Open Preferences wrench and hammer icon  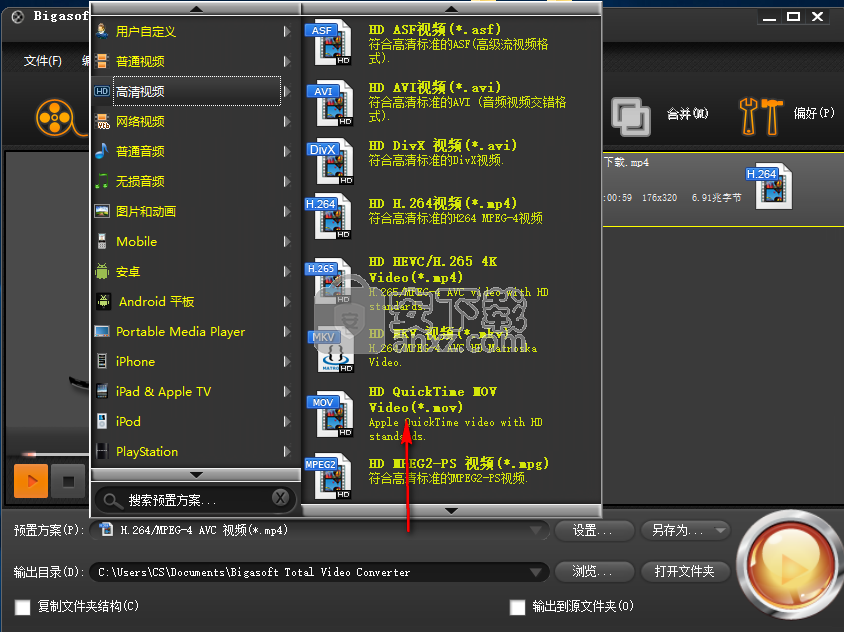[x=761, y=116]
